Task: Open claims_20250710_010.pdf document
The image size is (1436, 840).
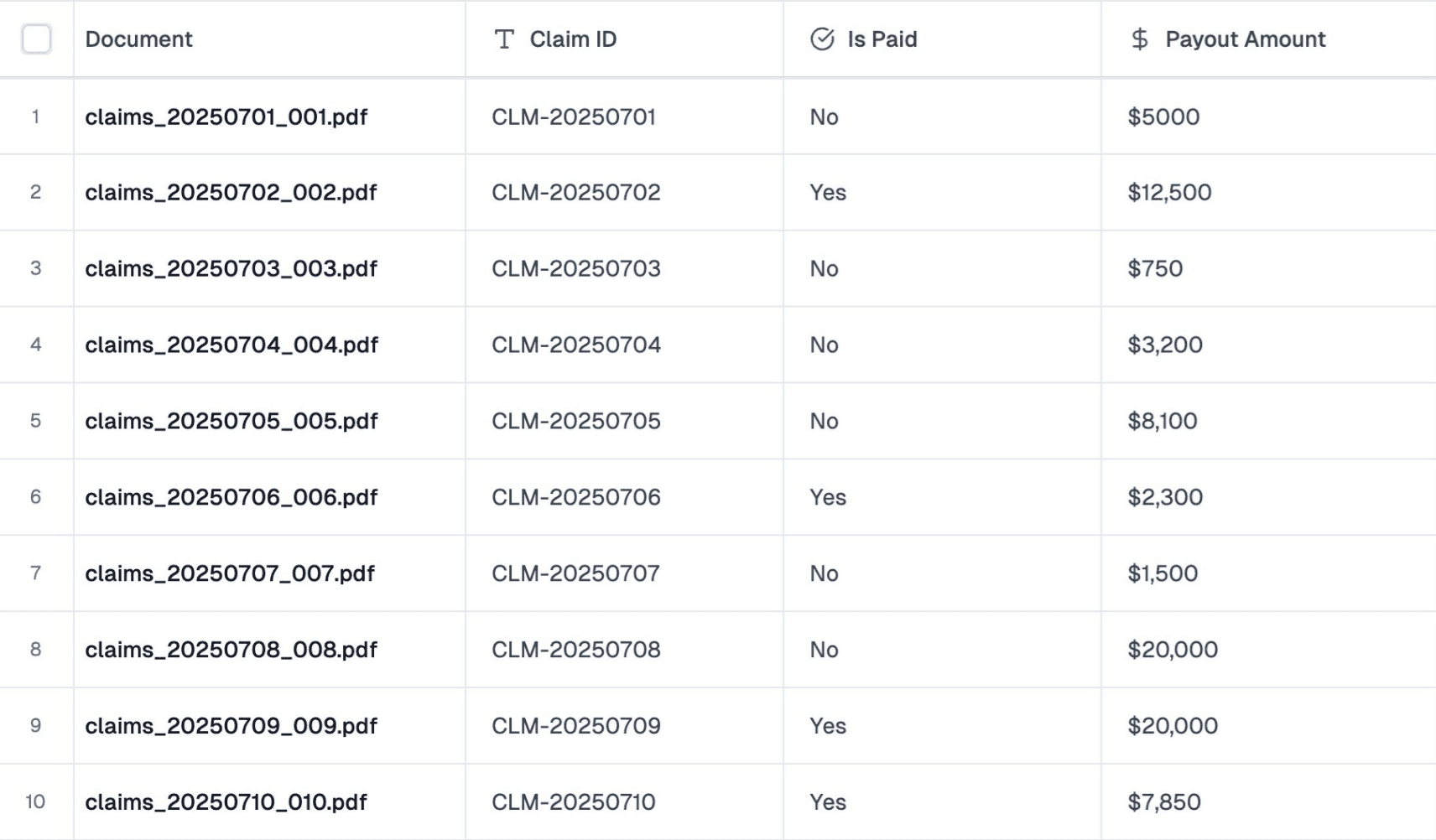Action: pos(226,802)
